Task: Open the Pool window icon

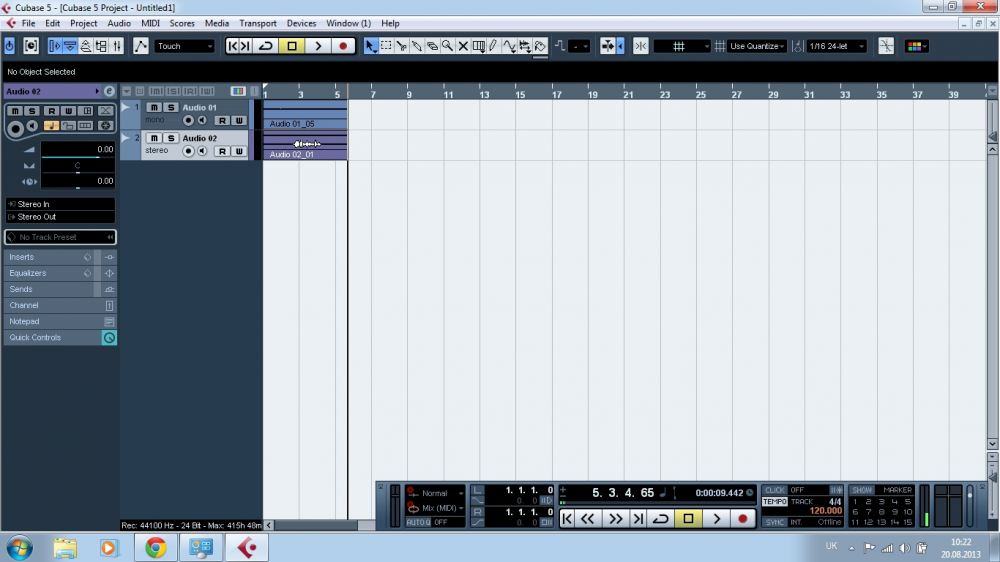Action: point(101,46)
